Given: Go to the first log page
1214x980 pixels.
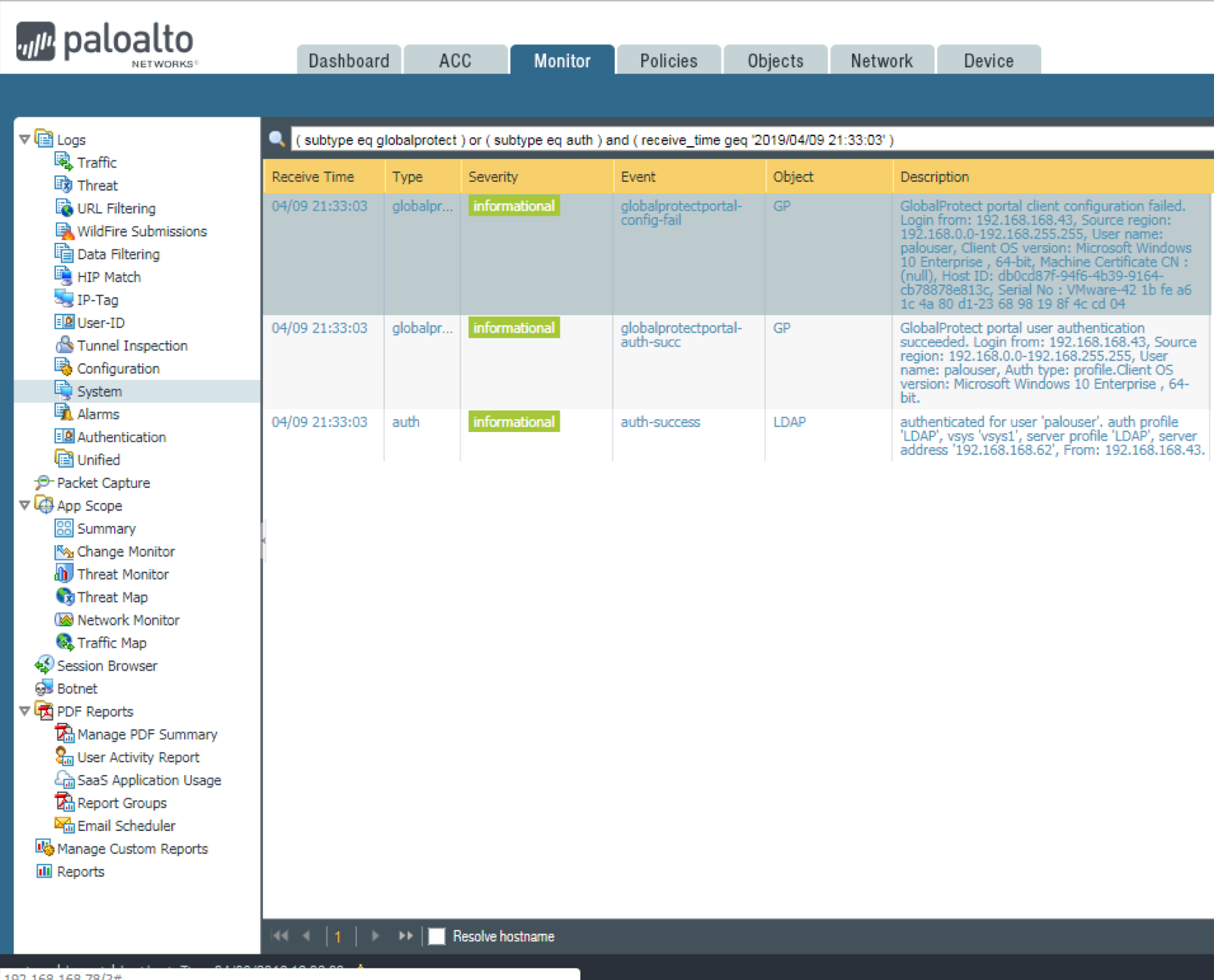Looking at the screenshot, I should pyautogui.click(x=280, y=936).
